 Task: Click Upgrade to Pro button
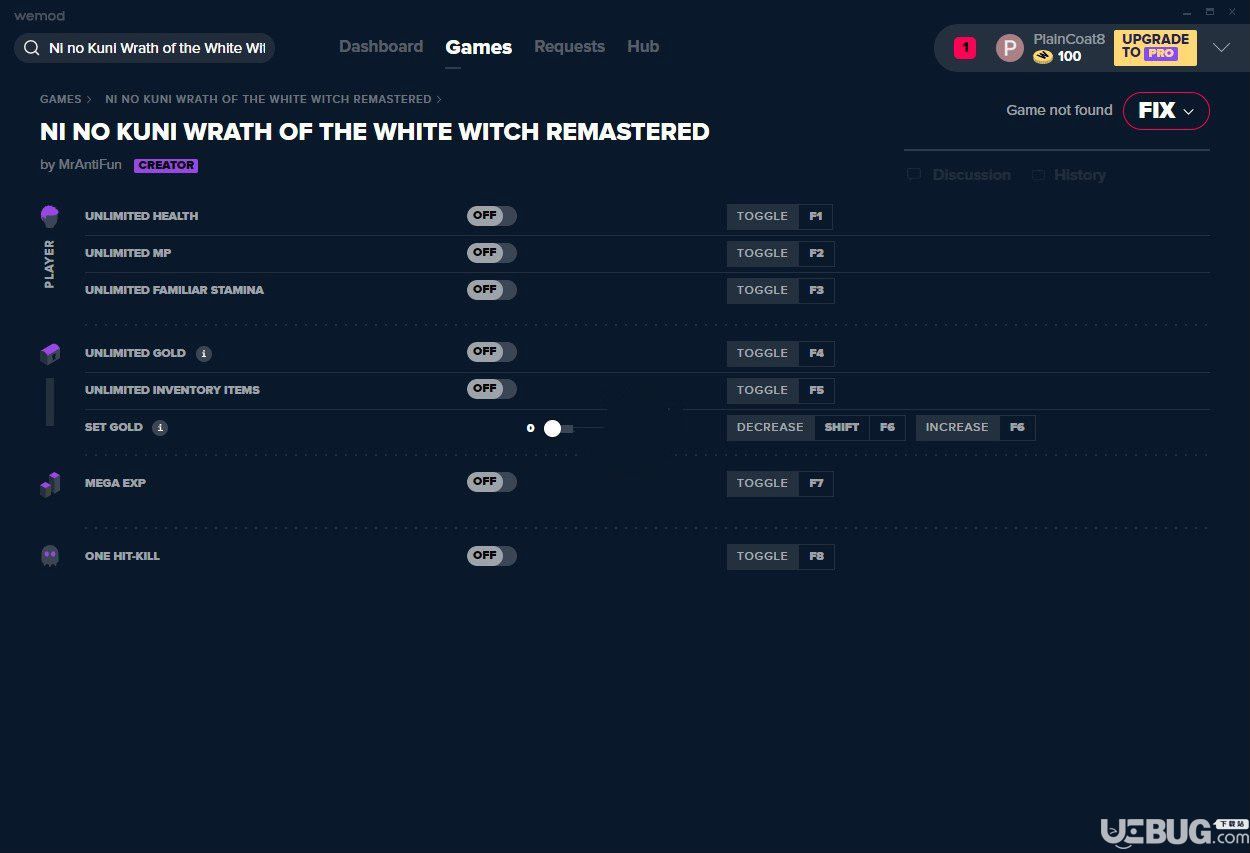tap(1155, 48)
